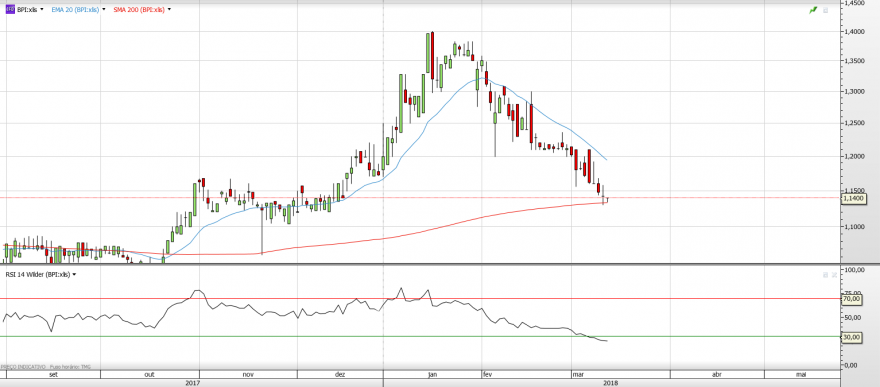Click the 2018 year label on time axis
The height and width of the screenshot is (387, 880).
point(610,383)
